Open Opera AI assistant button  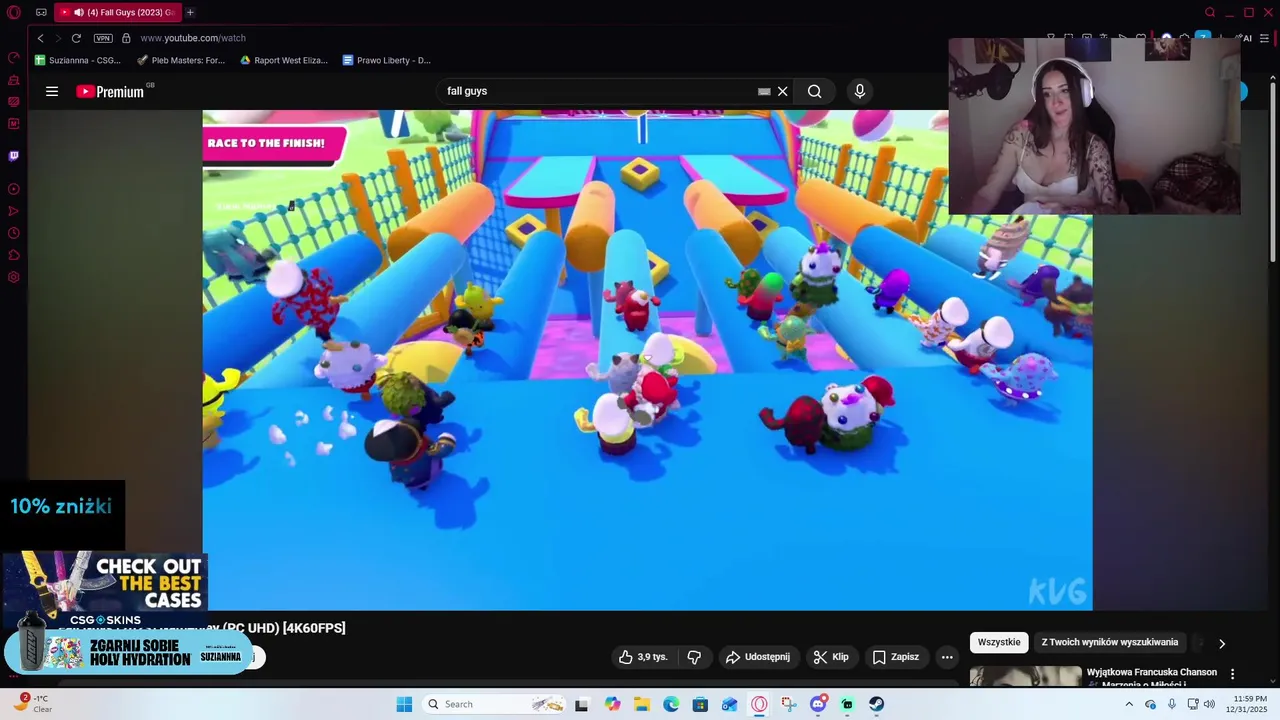coord(1246,38)
